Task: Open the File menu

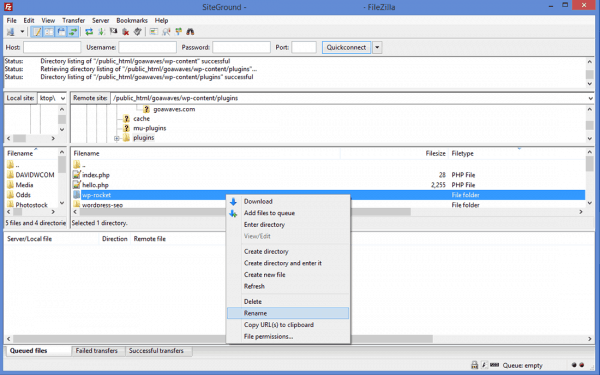Action: 11,20
